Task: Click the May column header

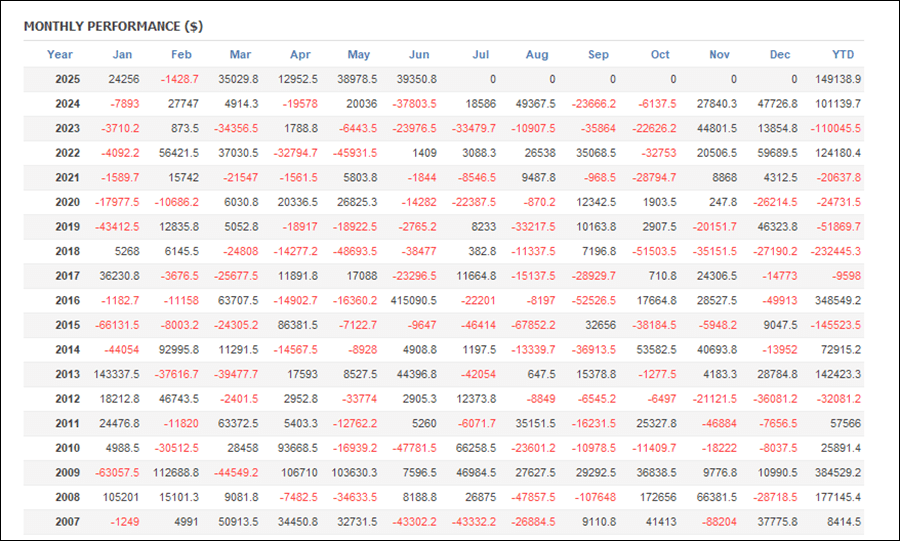Action: pyautogui.click(x=359, y=55)
